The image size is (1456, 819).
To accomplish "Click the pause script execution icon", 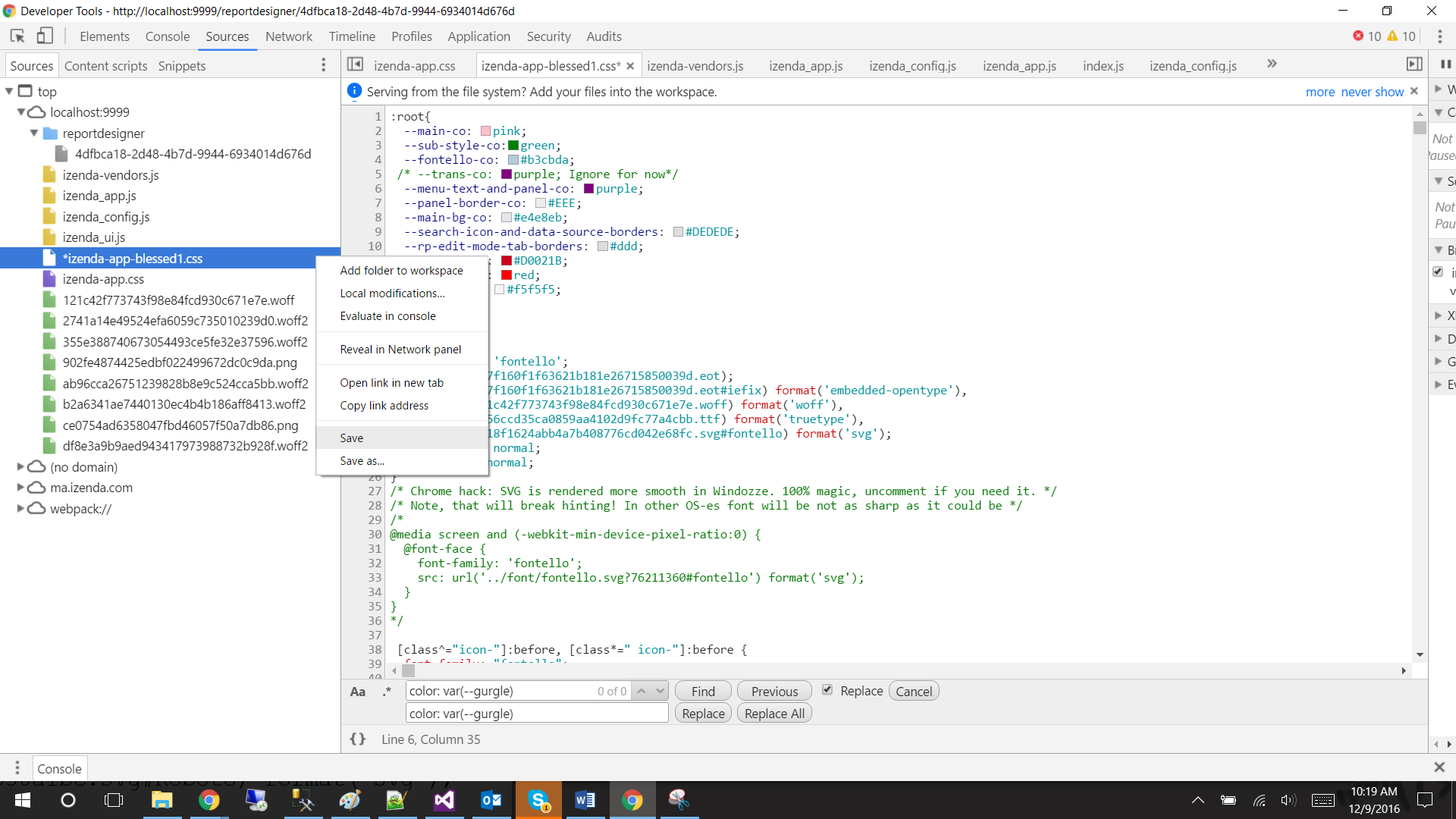I will (x=1445, y=64).
